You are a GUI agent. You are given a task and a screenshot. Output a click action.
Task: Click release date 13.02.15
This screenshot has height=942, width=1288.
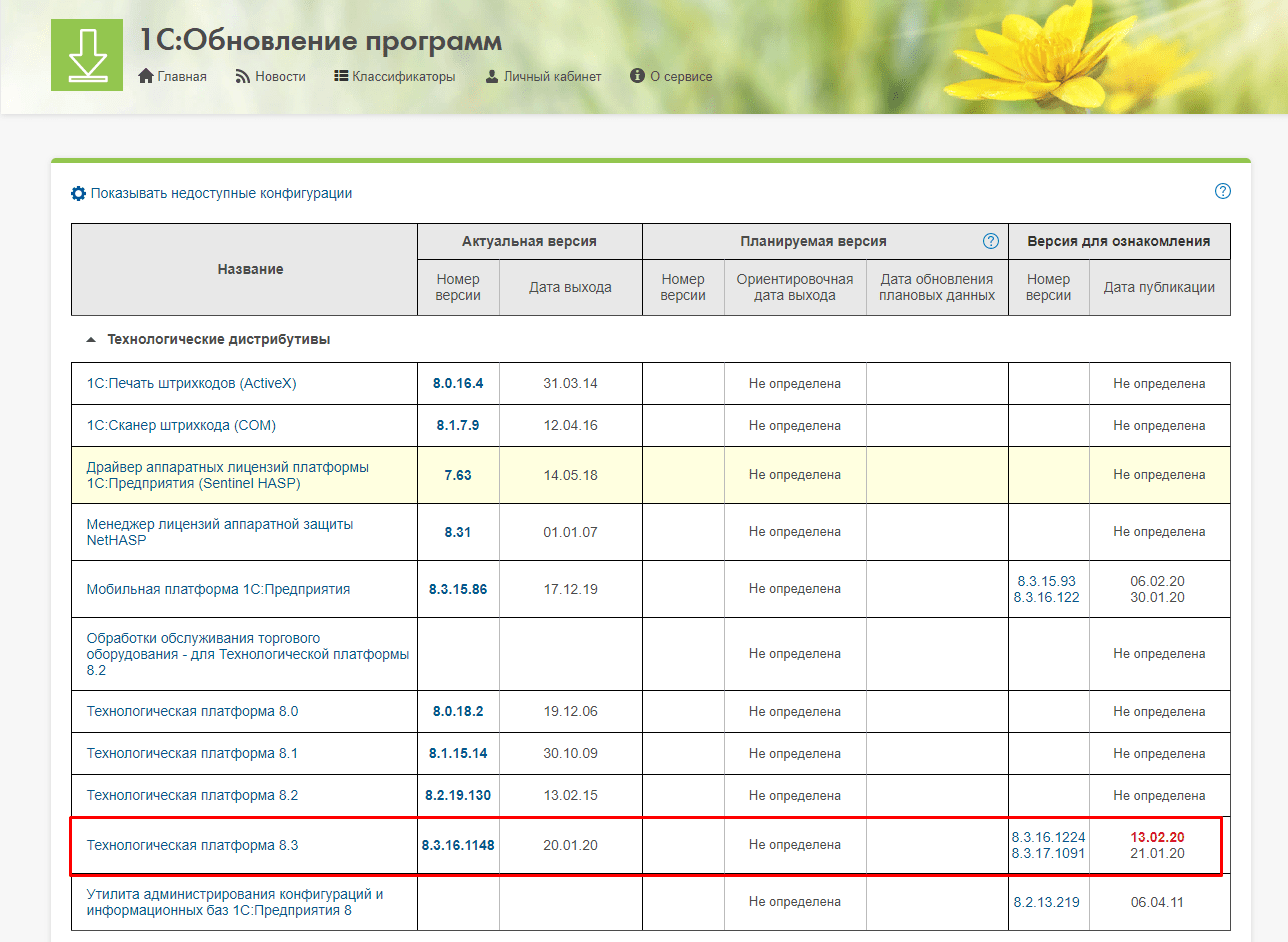(x=570, y=795)
